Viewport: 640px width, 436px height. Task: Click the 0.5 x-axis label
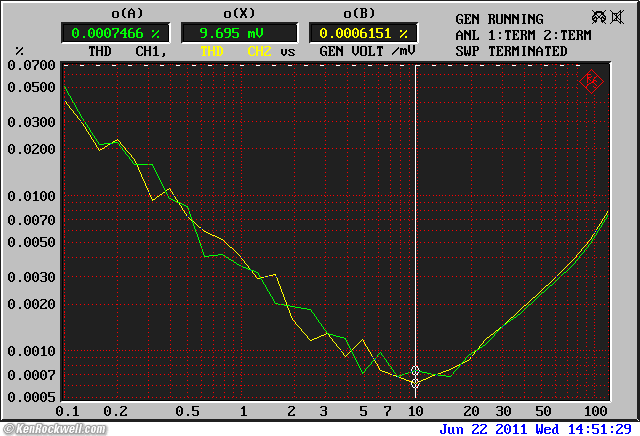point(187,411)
